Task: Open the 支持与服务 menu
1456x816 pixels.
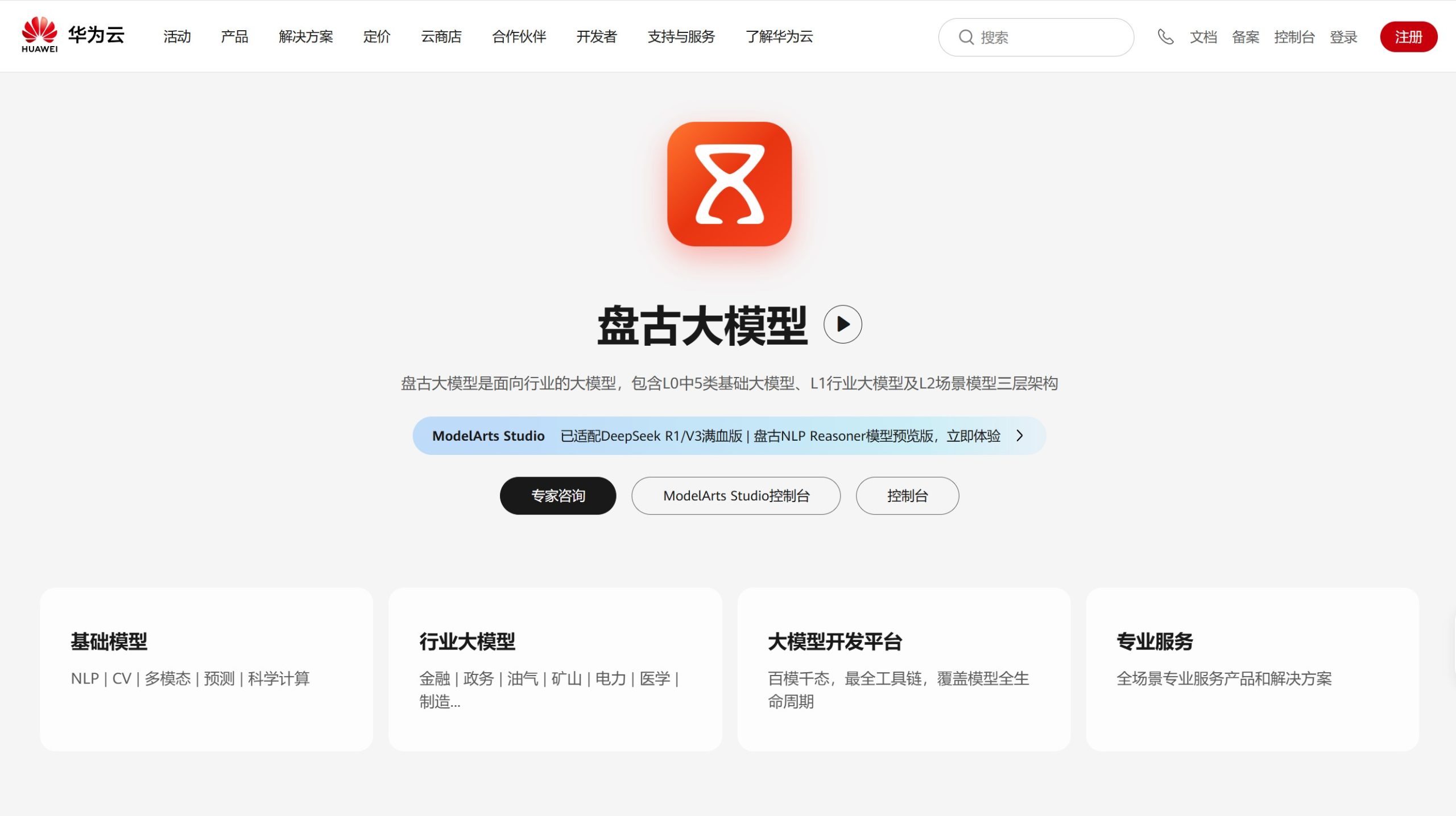Action: tap(680, 36)
